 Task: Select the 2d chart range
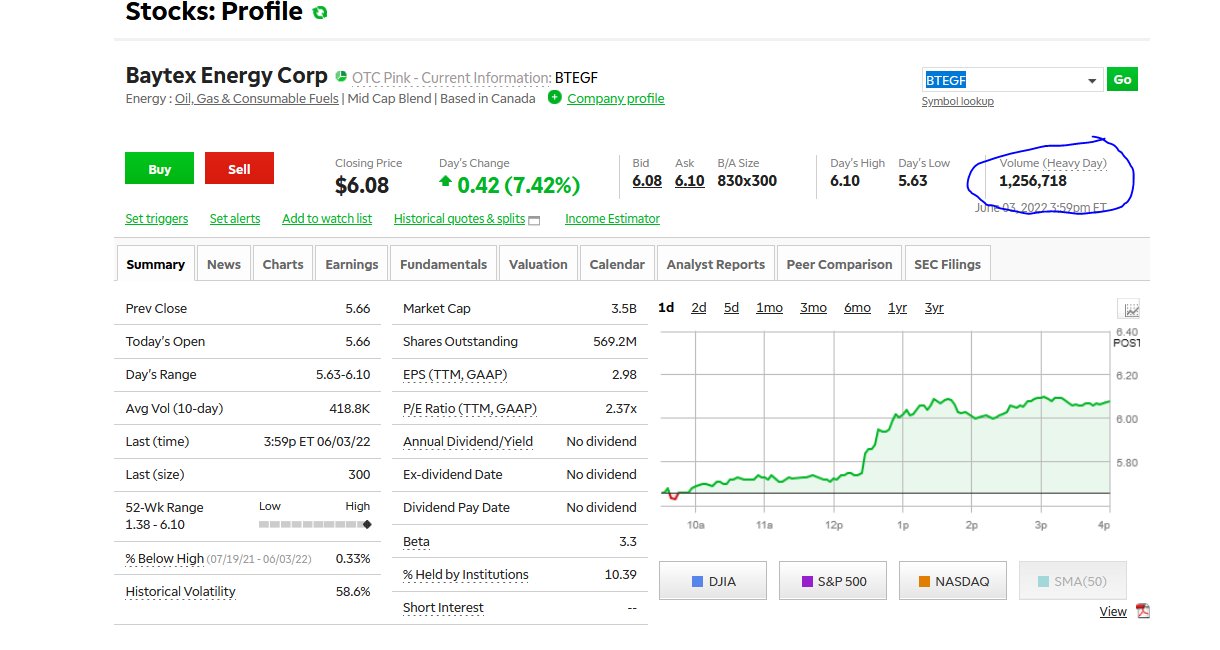point(699,308)
